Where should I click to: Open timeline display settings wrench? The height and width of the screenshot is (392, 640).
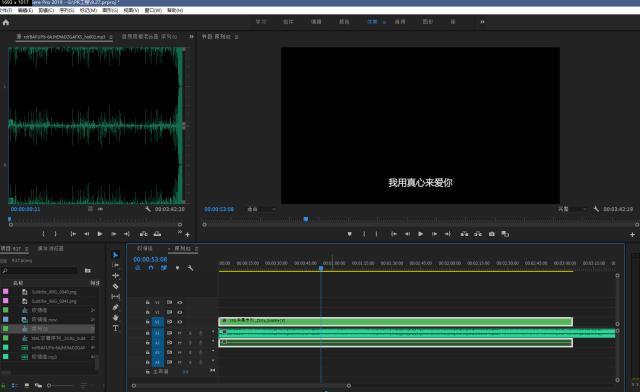tap(190, 268)
